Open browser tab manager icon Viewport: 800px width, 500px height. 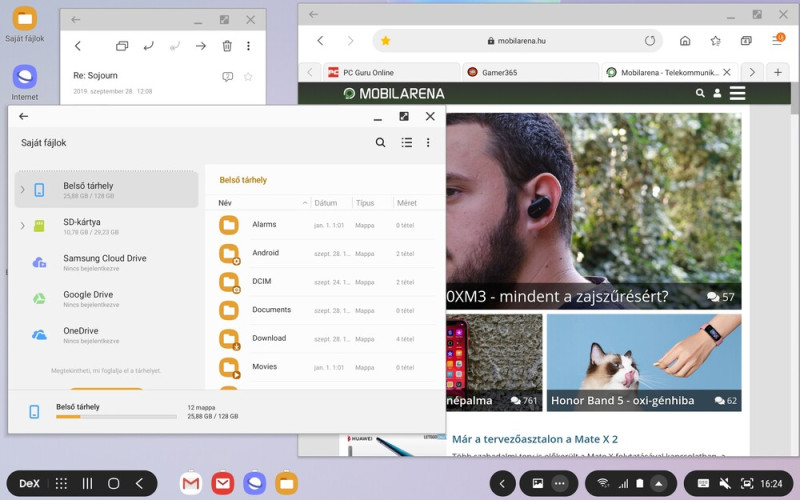click(746, 41)
